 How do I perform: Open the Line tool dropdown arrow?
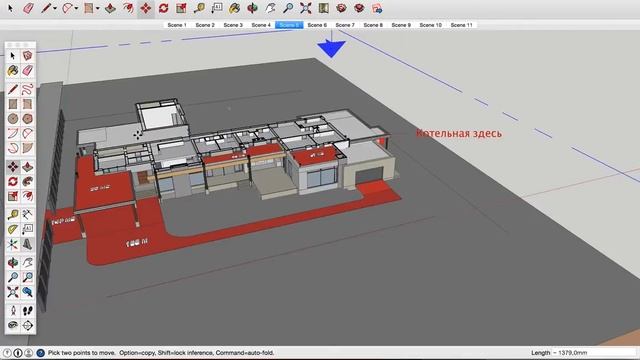coord(55,8)
